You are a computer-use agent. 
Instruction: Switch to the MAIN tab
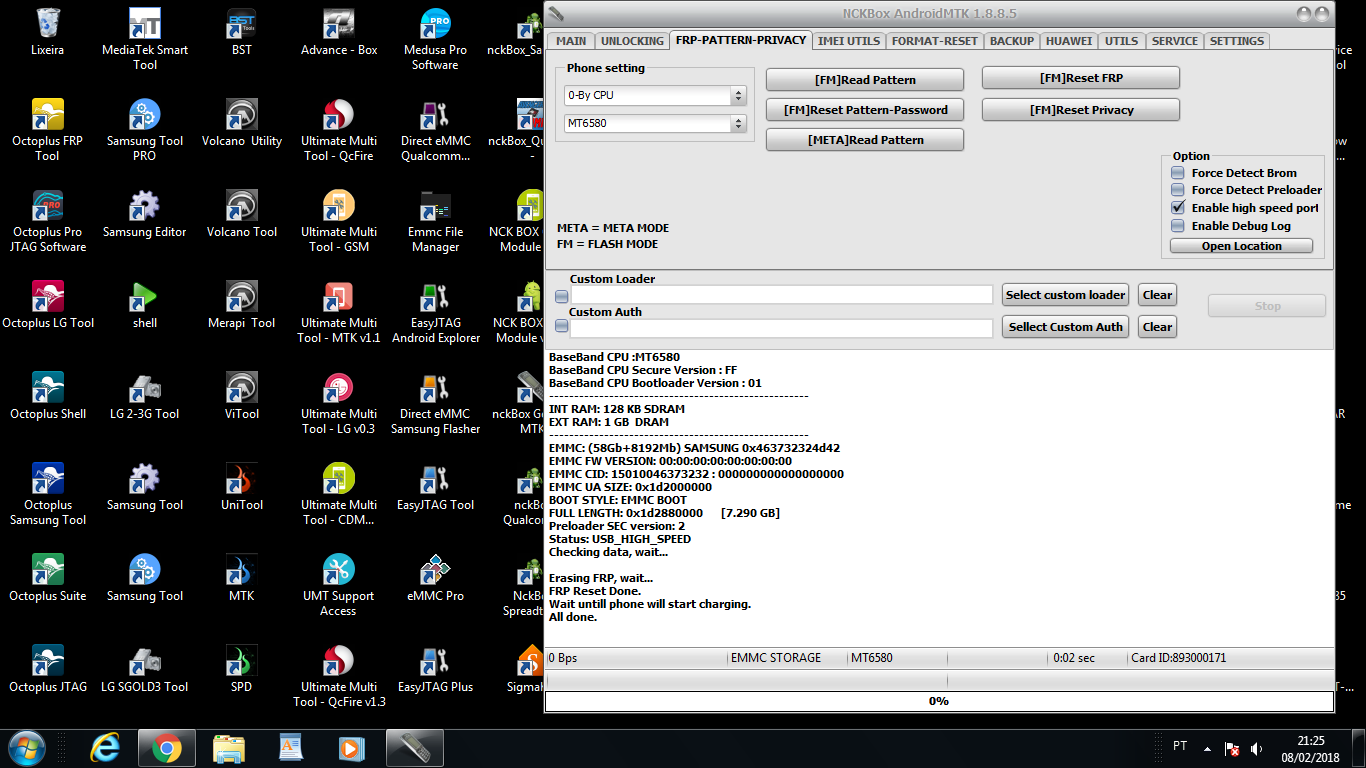(571, 41)
